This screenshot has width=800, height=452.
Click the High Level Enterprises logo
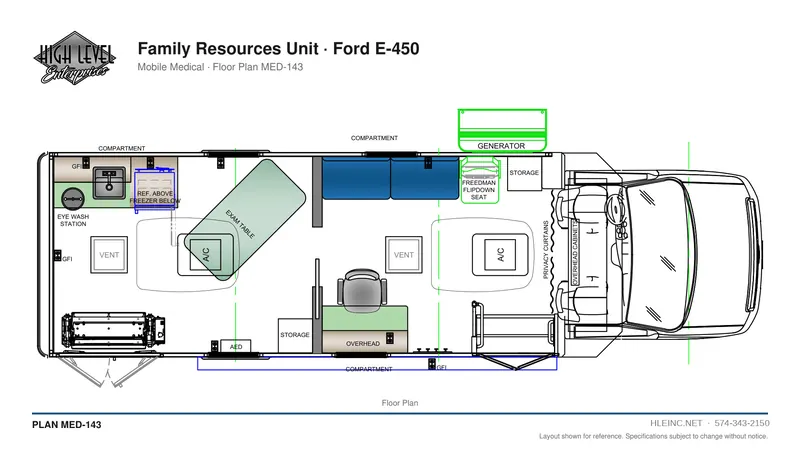click(74, 58)
